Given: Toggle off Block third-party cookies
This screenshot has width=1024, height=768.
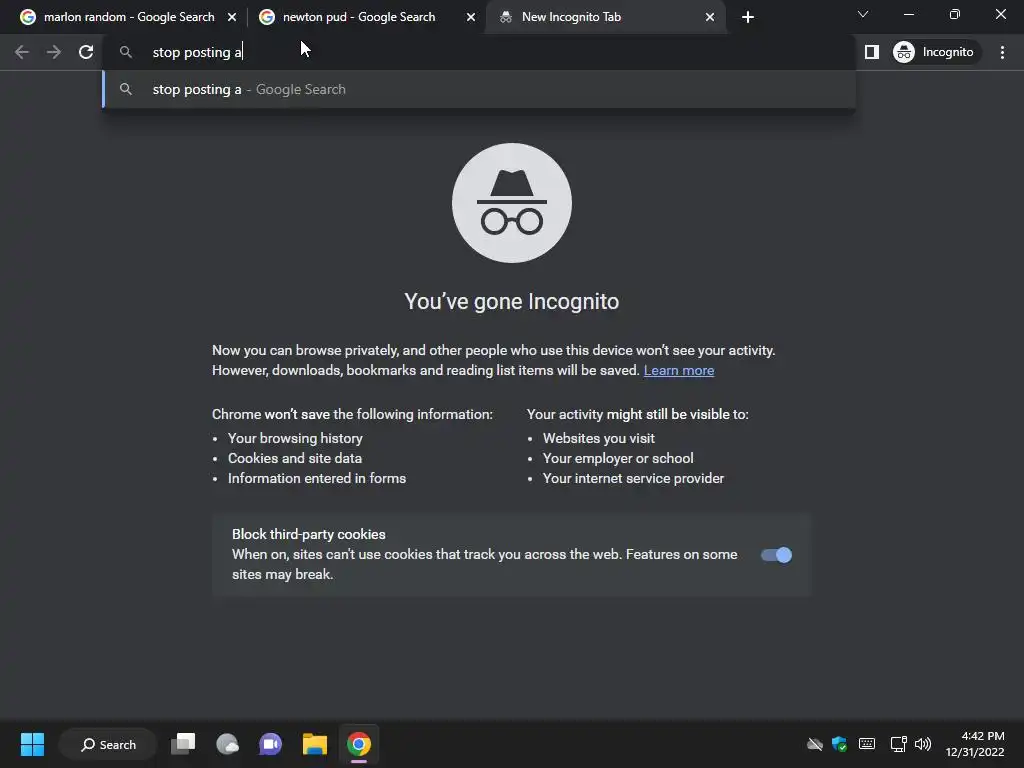Looking at the screenshot, I should click(x=776, y=555).
